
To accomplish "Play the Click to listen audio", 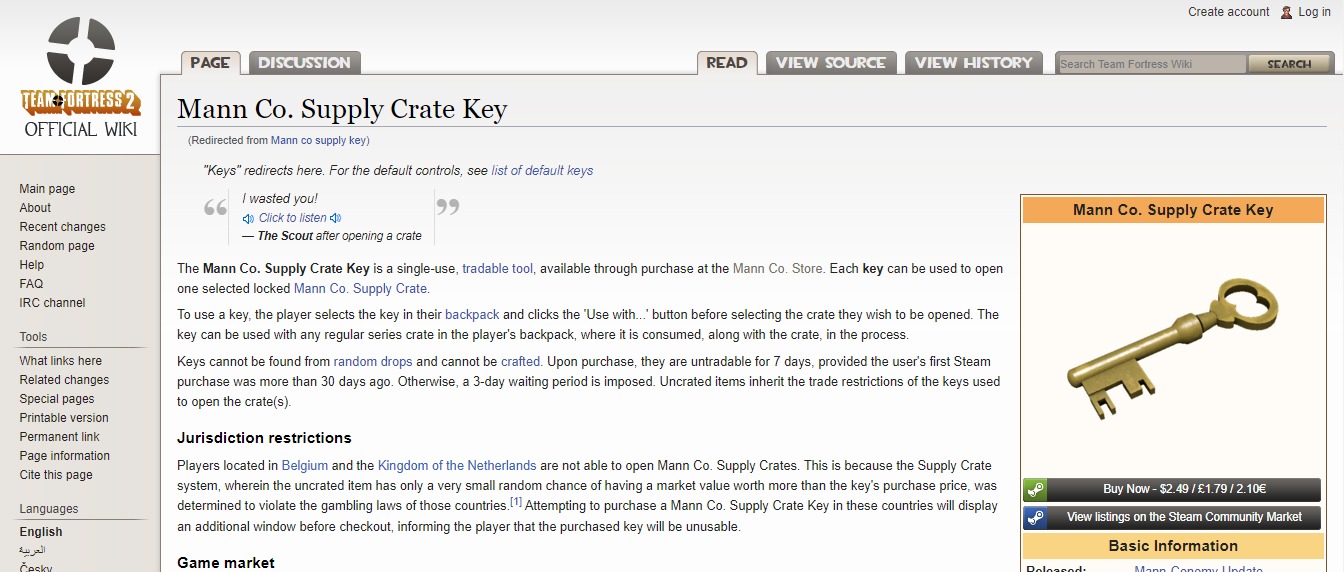I will pyautogui.click(x=292, y=218).
